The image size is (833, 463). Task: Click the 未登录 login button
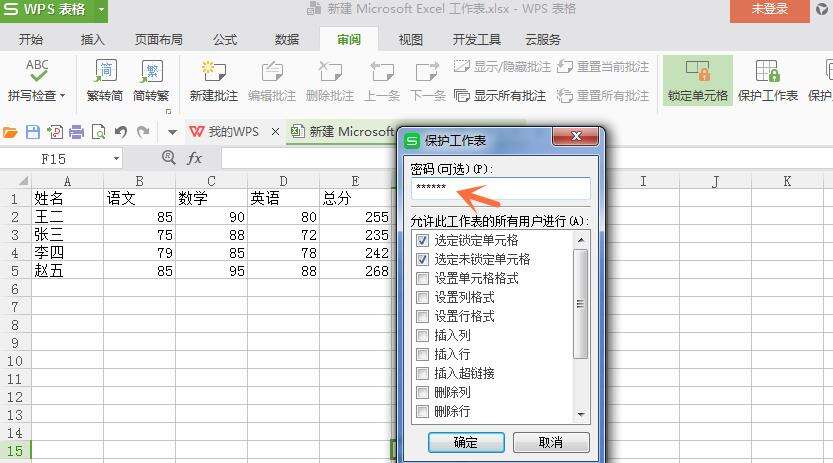point(770,10)
